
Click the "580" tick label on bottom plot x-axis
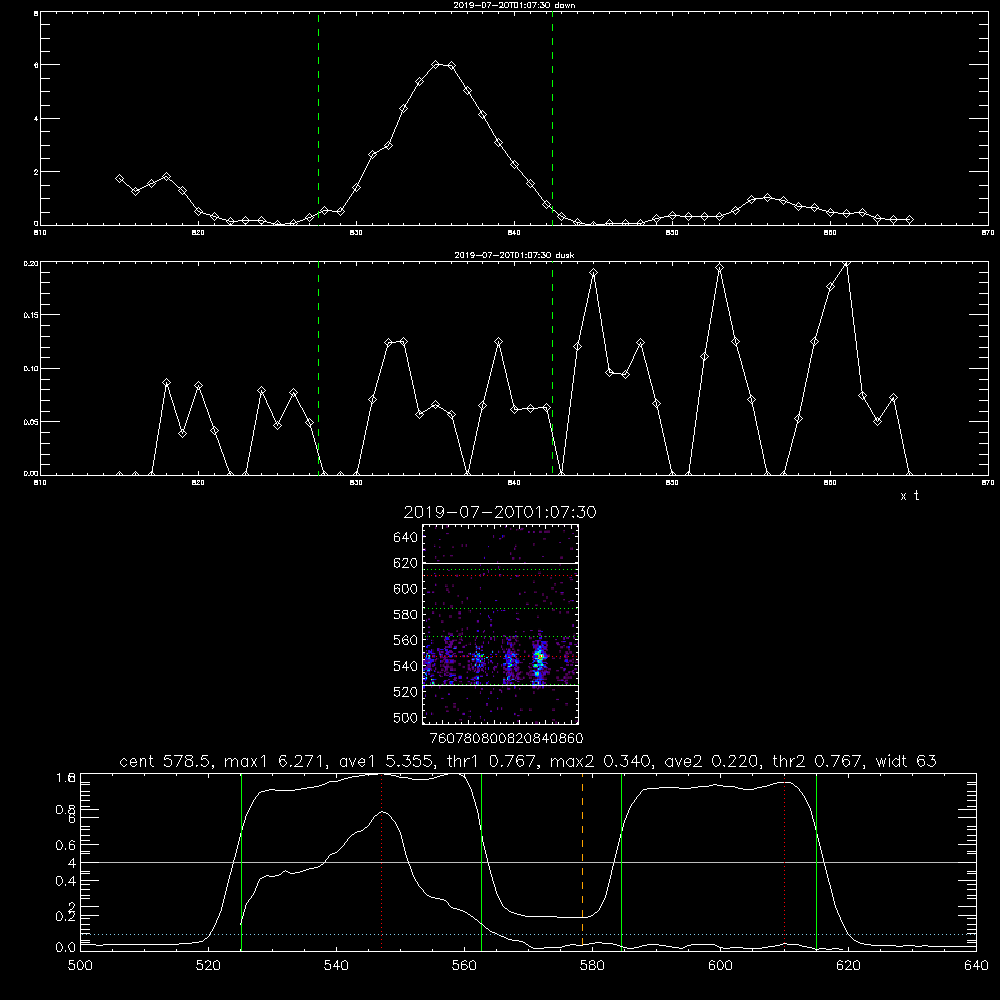click(592, 966)
